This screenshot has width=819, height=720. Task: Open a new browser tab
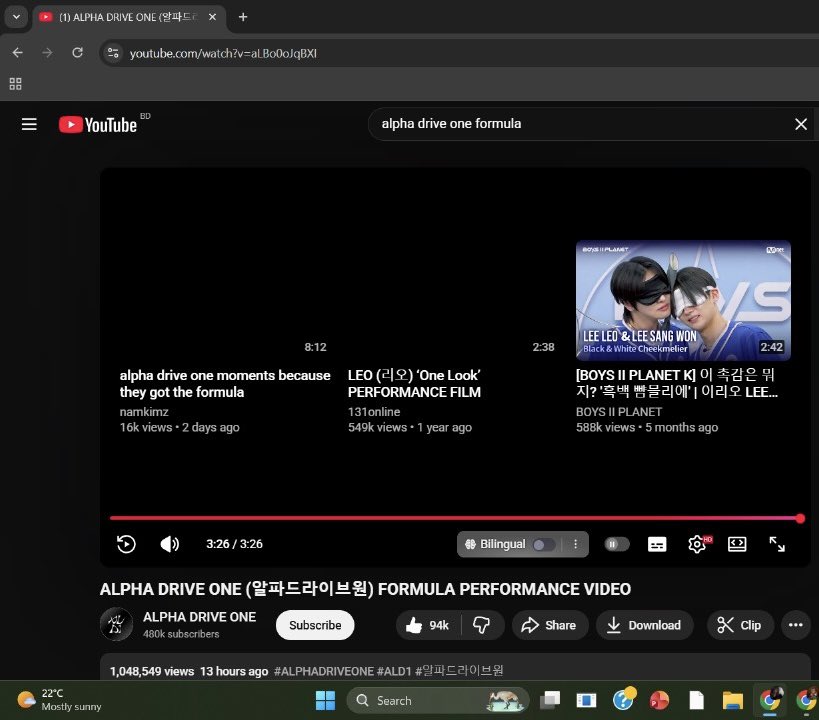pyautogui.click(x=242, y=17)
